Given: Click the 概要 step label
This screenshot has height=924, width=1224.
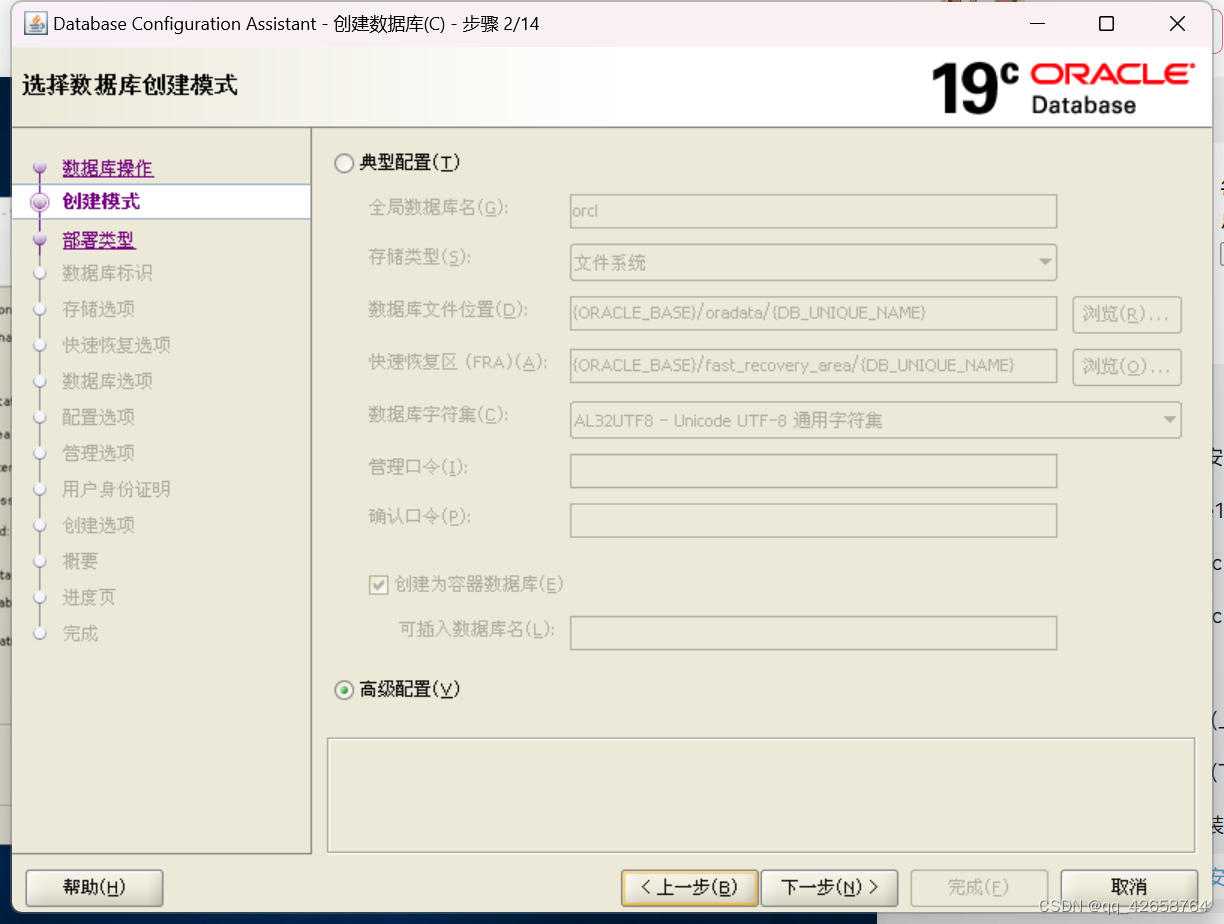Looking at the screenshot, I should coord(80,561).
